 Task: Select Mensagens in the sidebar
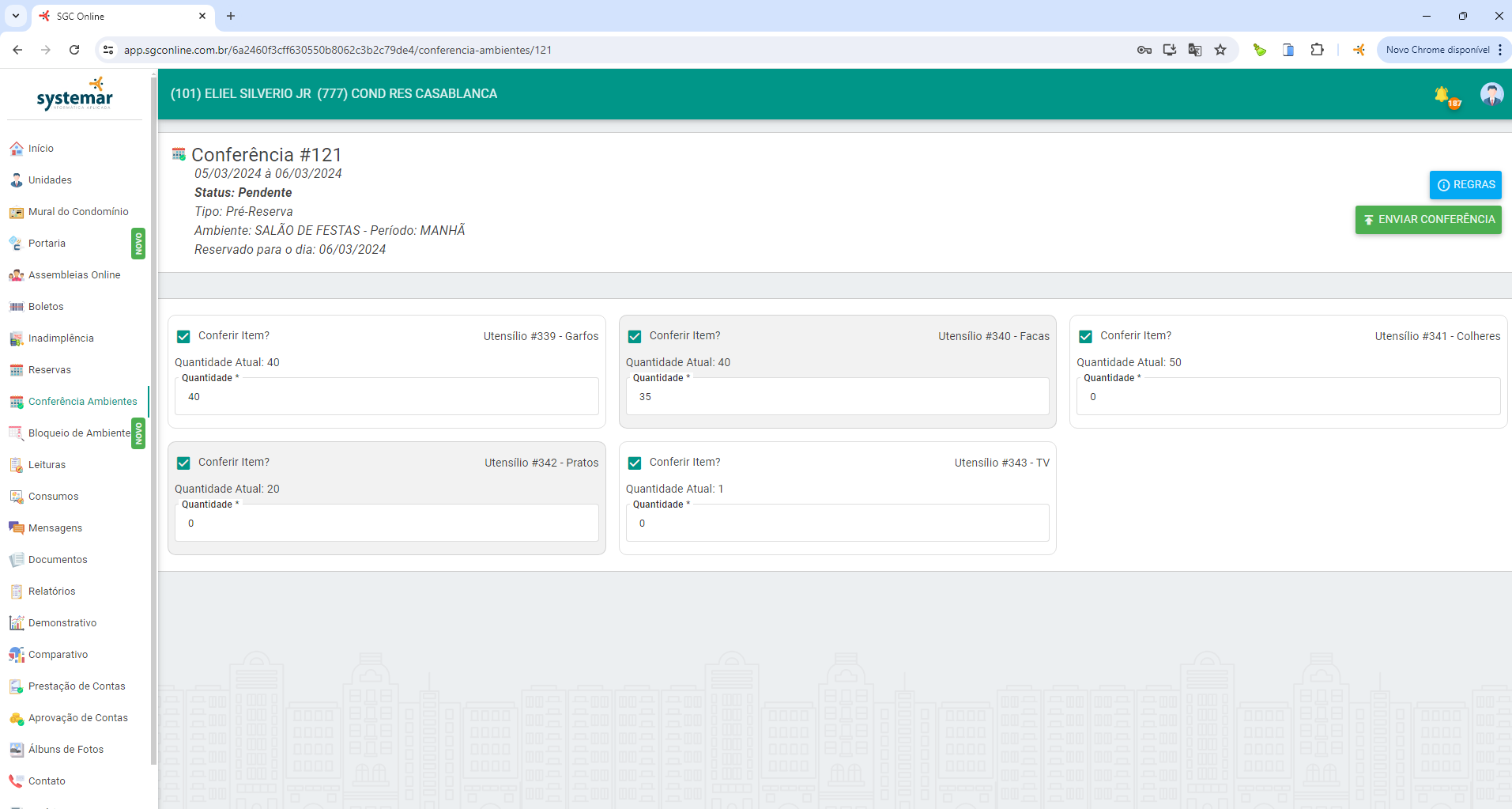point(55,528)
